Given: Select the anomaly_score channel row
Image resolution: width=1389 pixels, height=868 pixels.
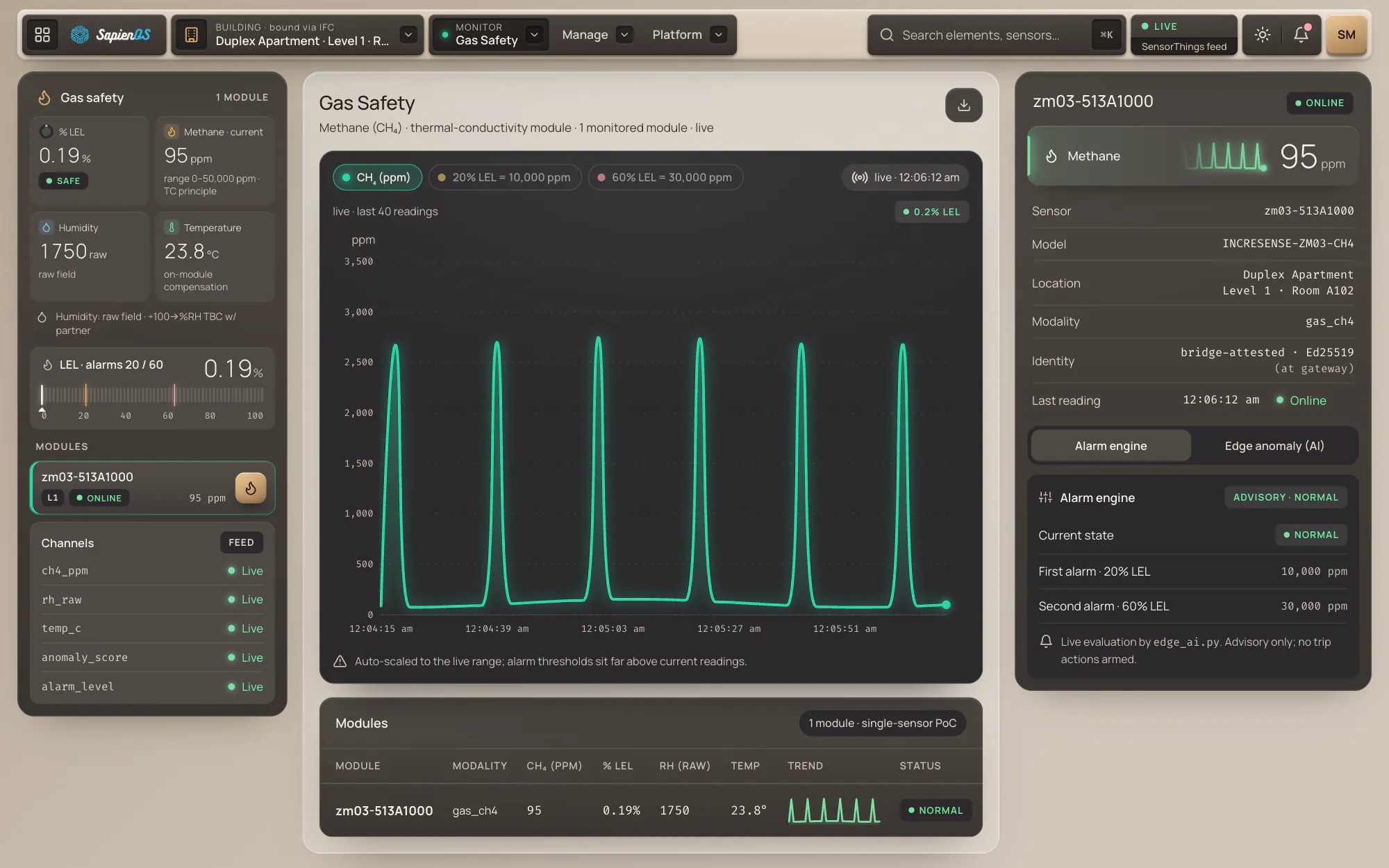Looking at the screenshot, I should [x=152, y=658].
